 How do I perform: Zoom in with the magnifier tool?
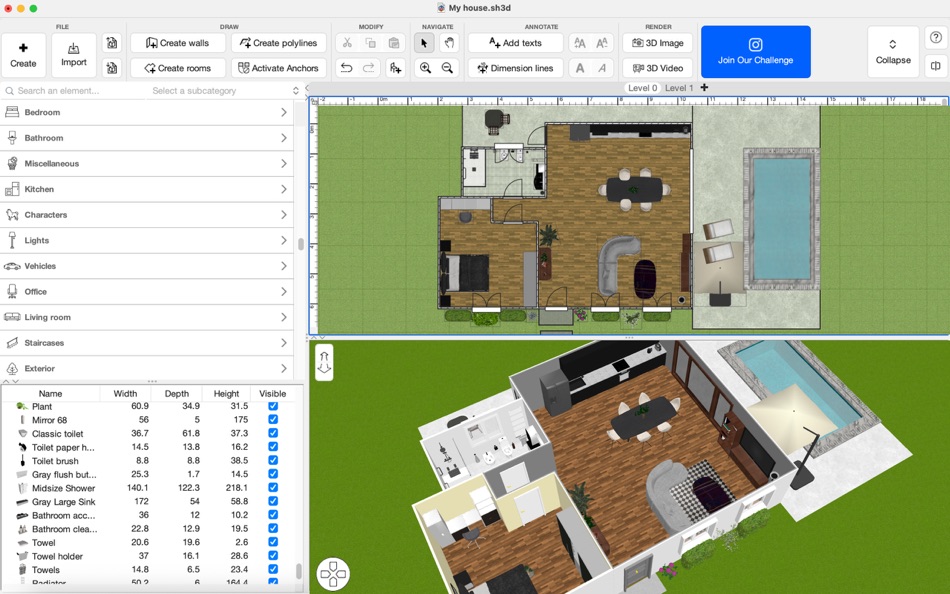(425, 68)
